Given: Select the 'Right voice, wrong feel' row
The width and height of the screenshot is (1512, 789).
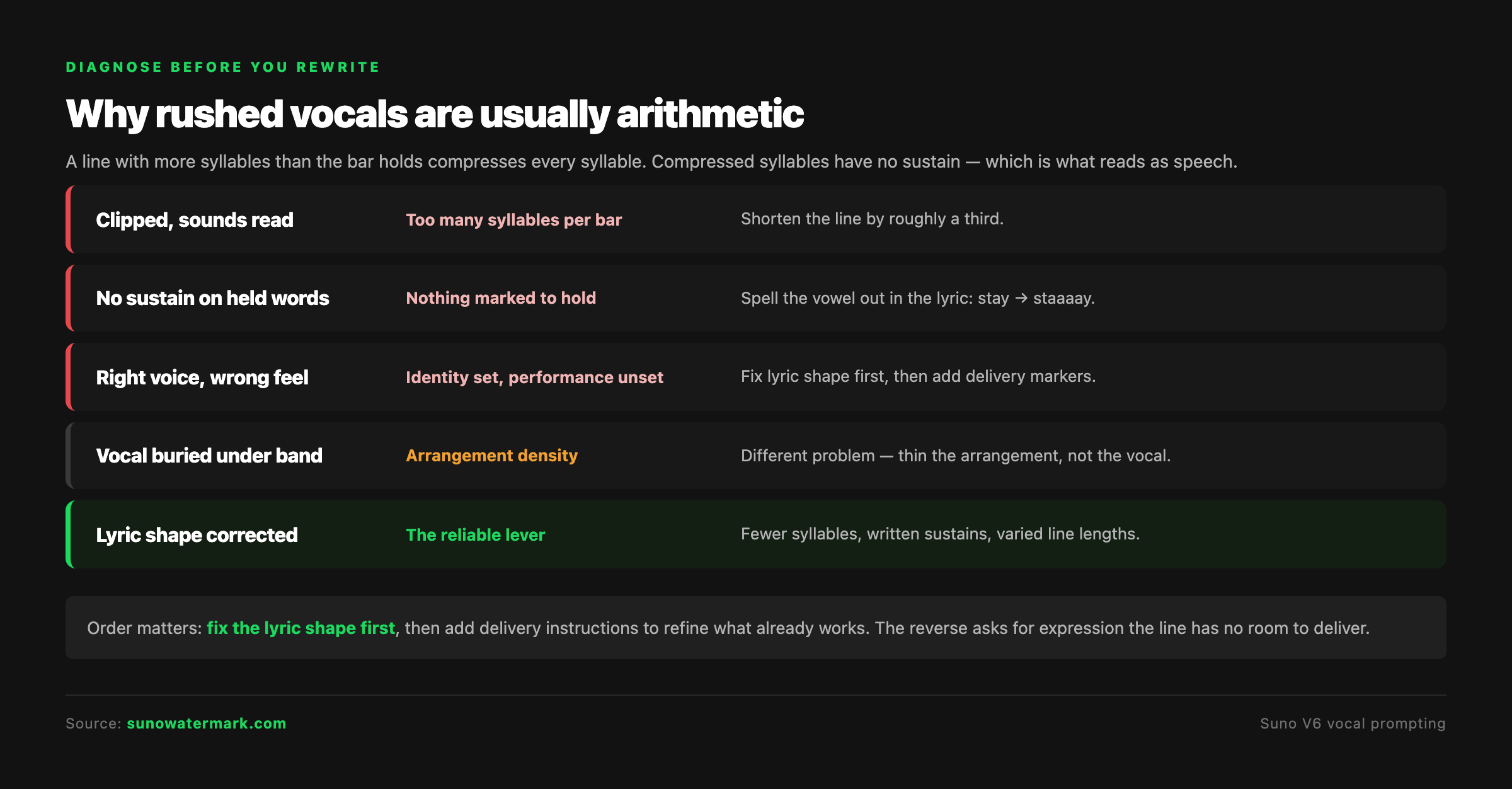Looking at the screenshot, I should click(755, 377).
